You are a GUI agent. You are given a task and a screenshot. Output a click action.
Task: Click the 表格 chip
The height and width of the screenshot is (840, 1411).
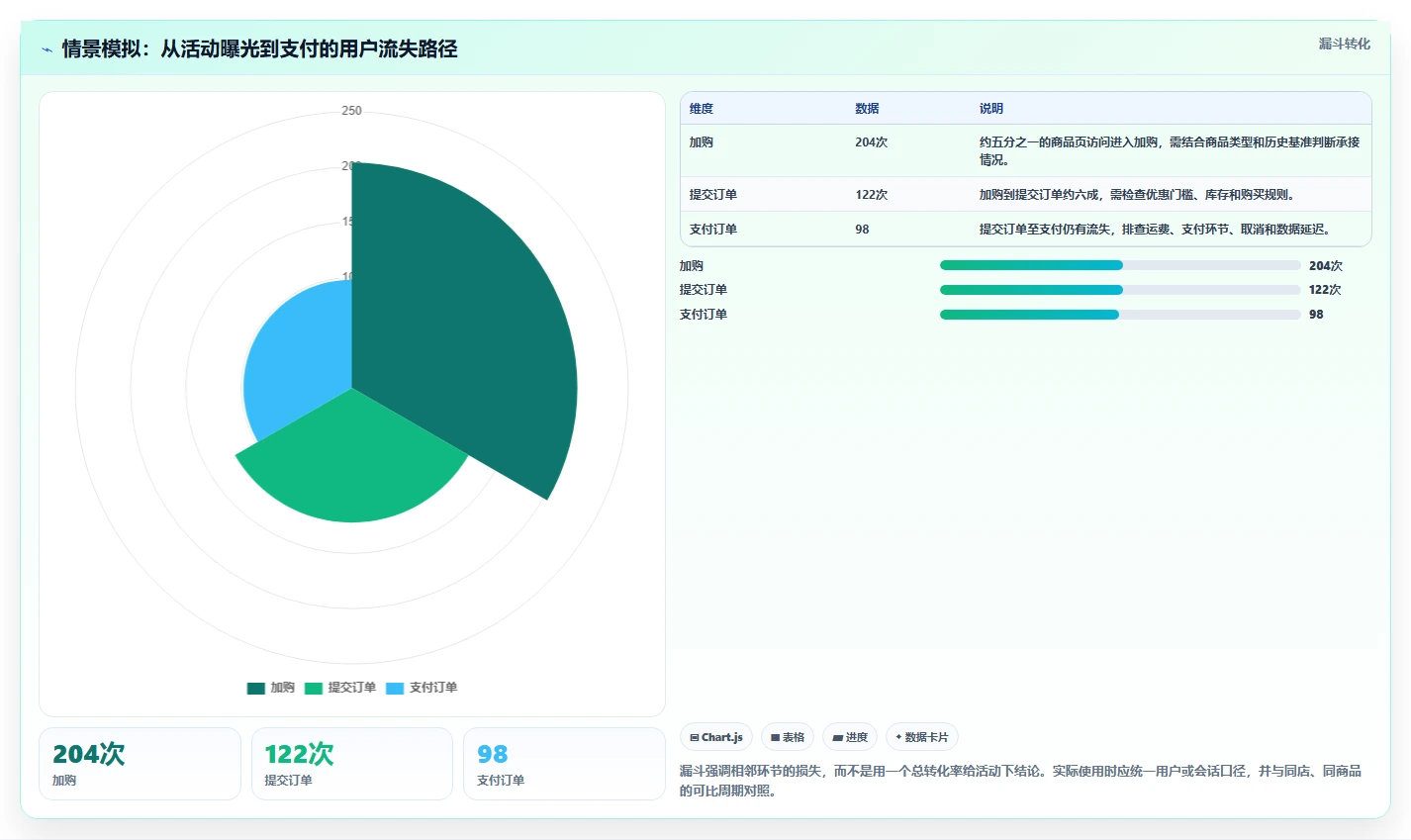click(788, 737)
